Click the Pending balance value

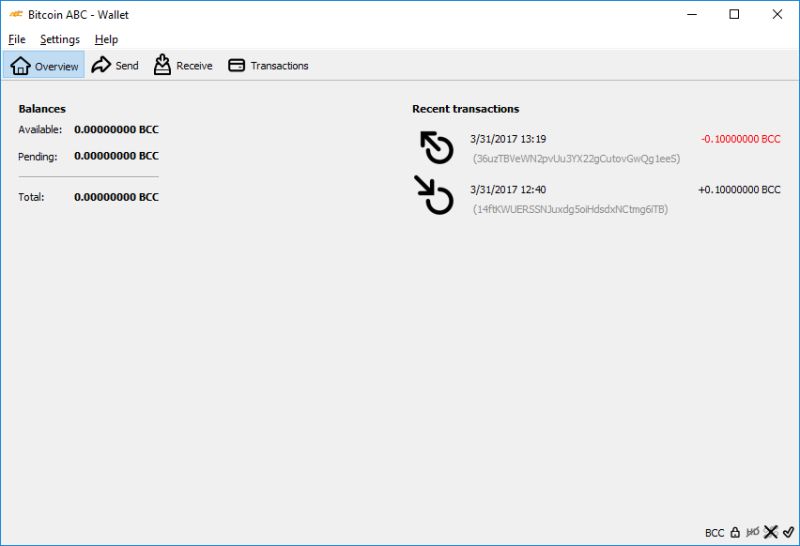pyautogui.click(x=116, y=156)
